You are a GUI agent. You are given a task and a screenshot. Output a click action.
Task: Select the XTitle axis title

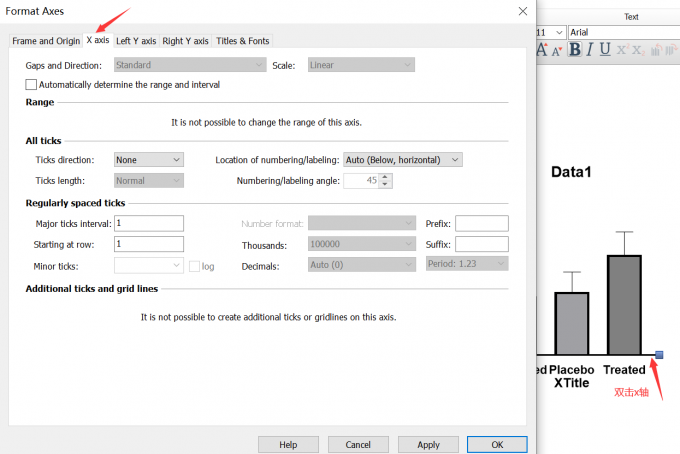click(572, 383)
